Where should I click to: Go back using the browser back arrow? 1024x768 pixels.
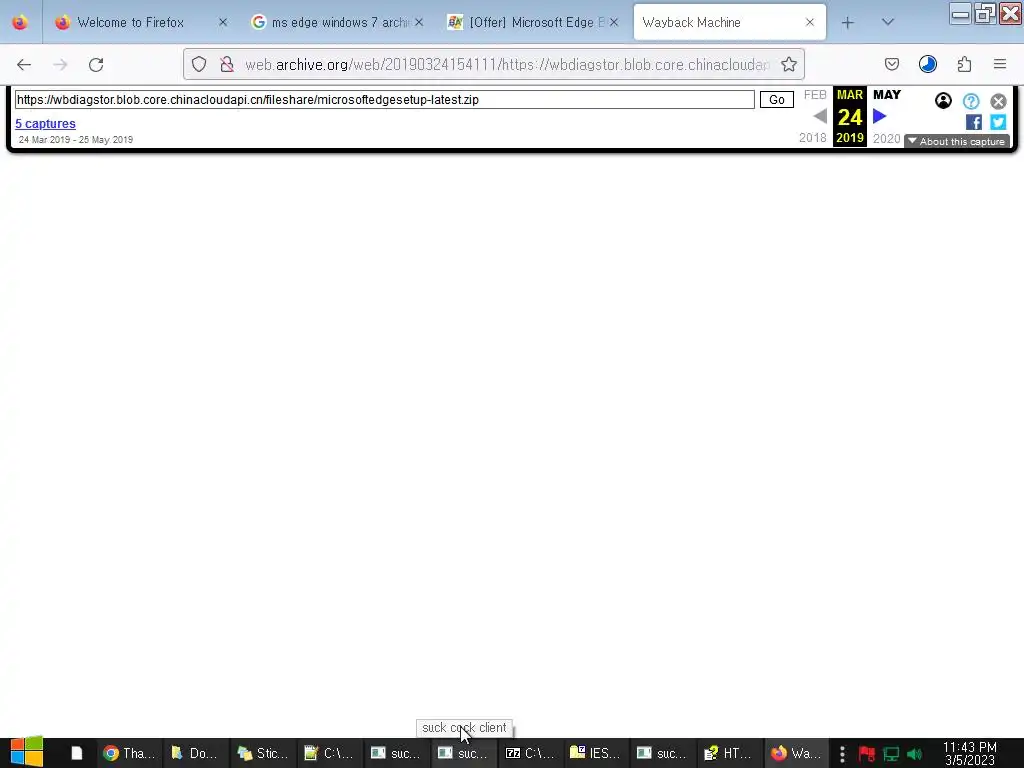coord(24,64)
